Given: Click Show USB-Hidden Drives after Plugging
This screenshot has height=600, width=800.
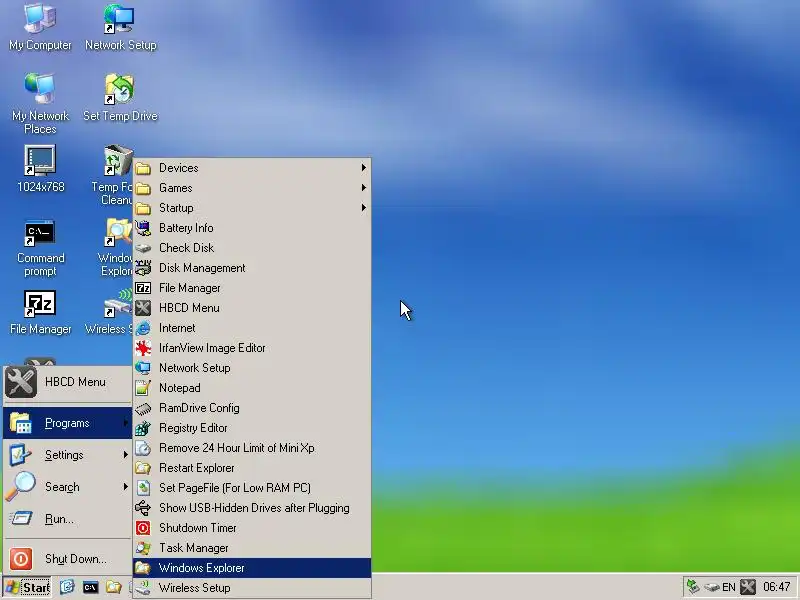Looking at the screenshot, I should pos(252,508).
